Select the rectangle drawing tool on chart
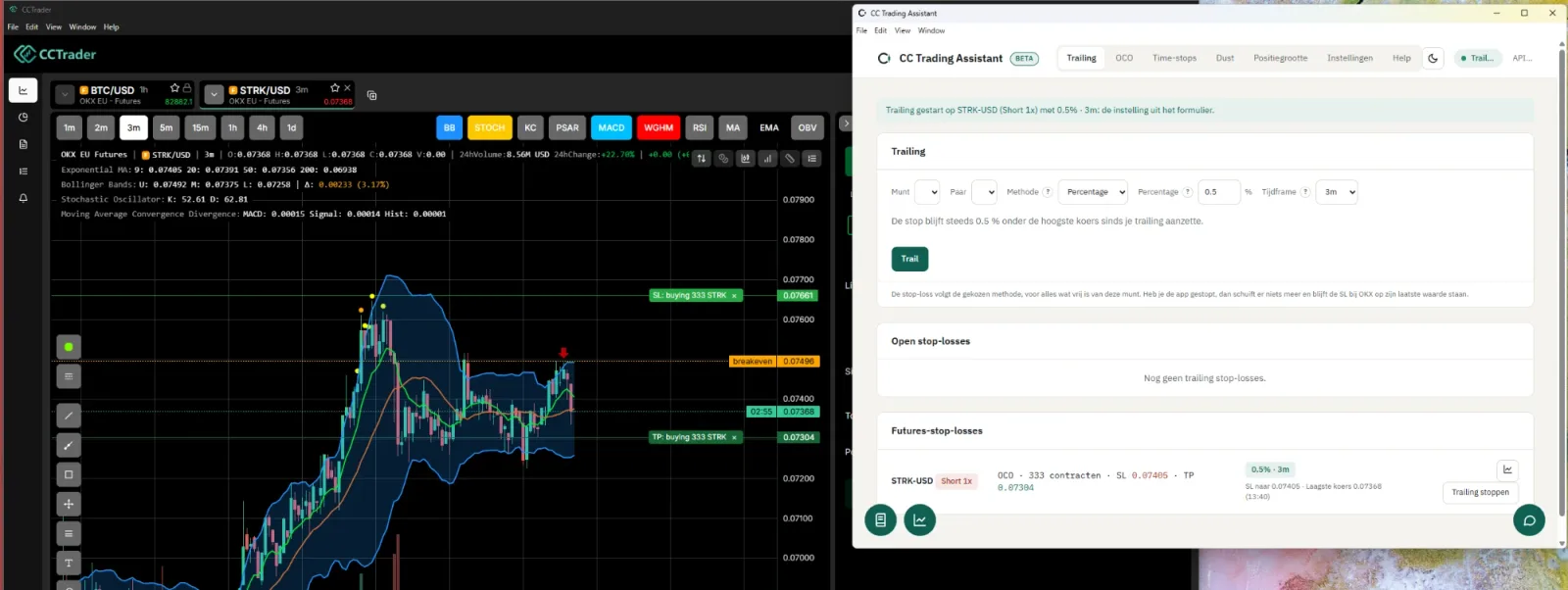Viewport: 1568px width, 590px height. pyautogui.click(x=69, y=474)
